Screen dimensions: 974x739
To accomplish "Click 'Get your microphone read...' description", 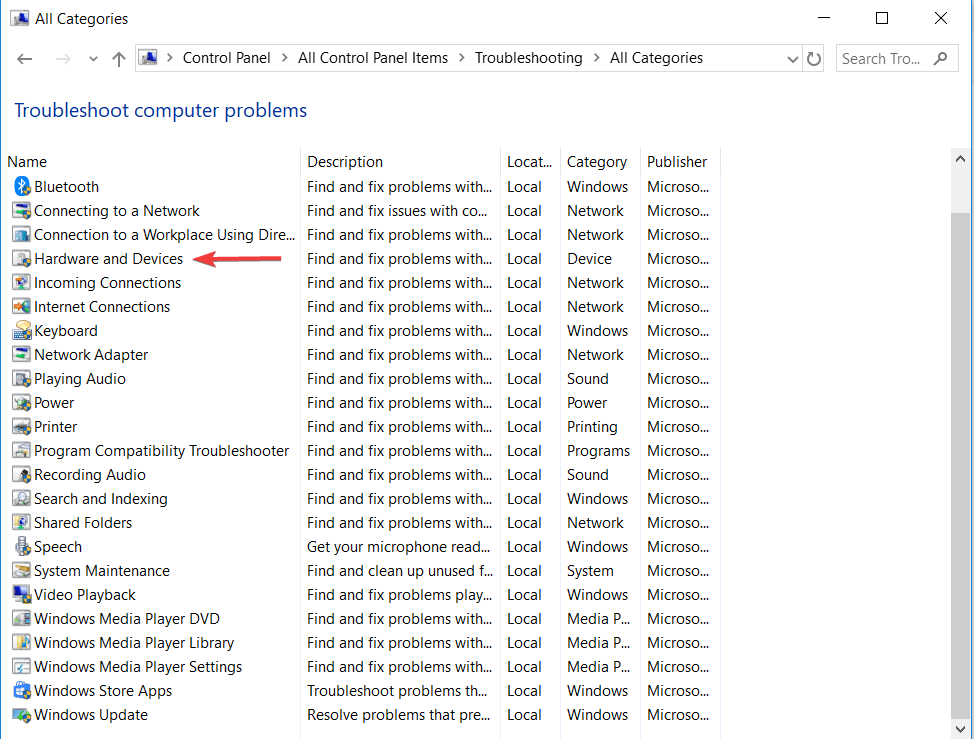I will point(398,546).
